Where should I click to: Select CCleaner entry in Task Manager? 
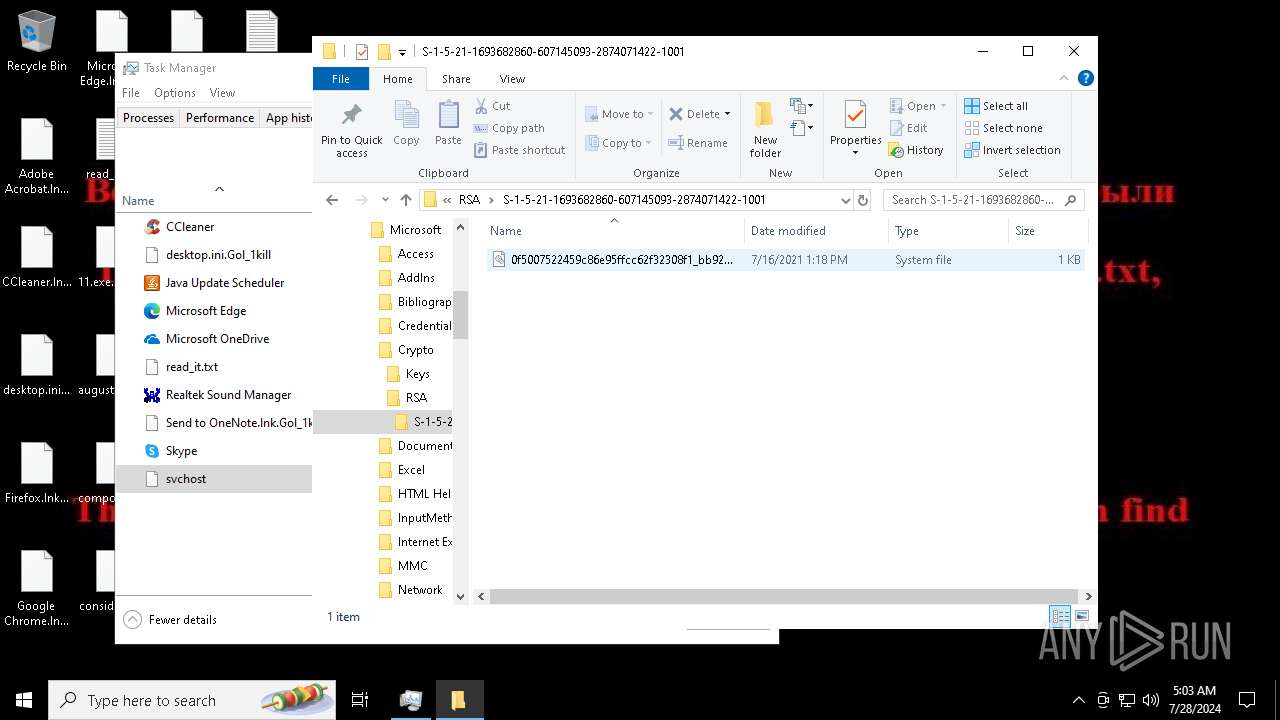(x=214, y=227)
